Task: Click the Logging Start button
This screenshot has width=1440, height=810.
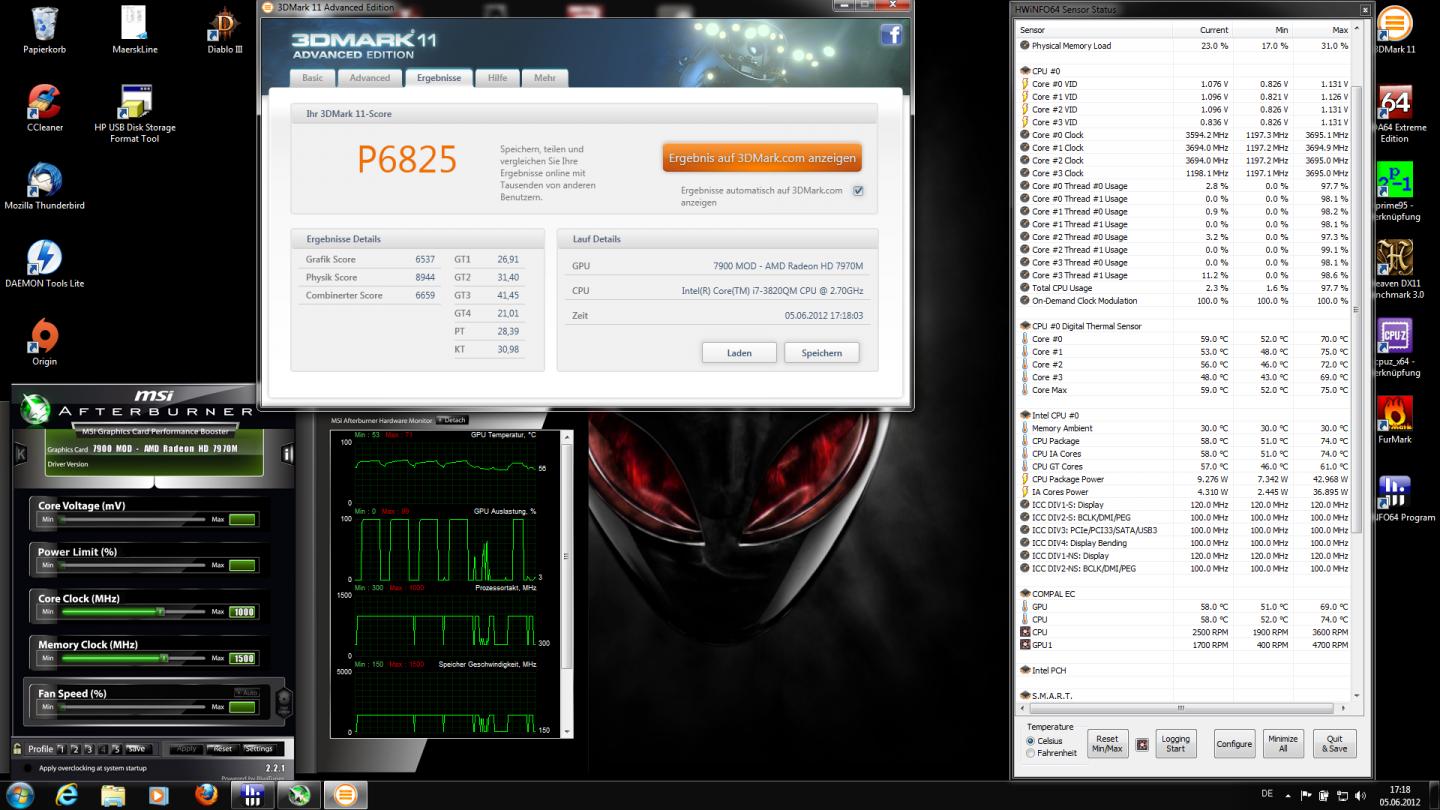Action: pyautogui.click(x=1175, y=744)
